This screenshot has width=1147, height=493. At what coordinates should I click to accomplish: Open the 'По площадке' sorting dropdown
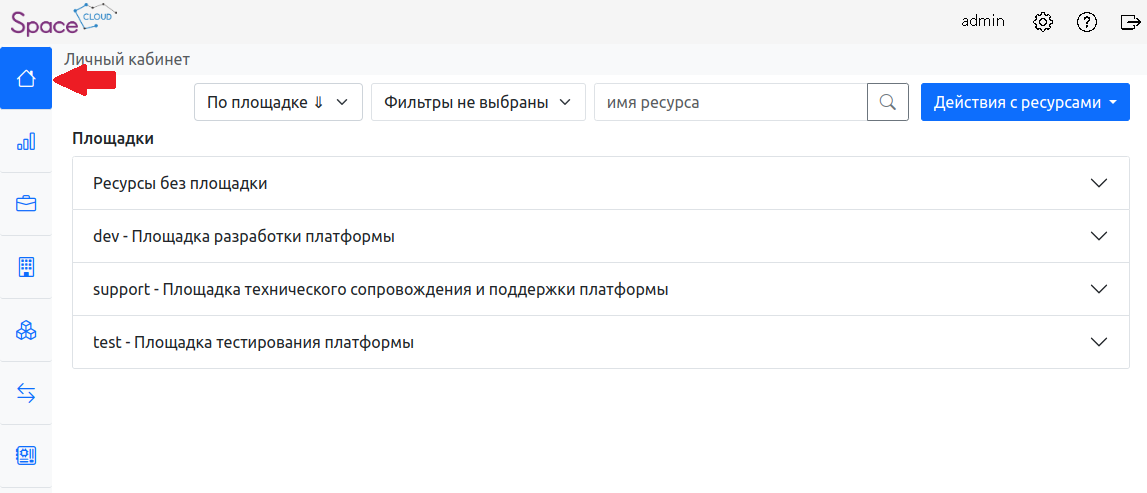[x=277, y=102]
